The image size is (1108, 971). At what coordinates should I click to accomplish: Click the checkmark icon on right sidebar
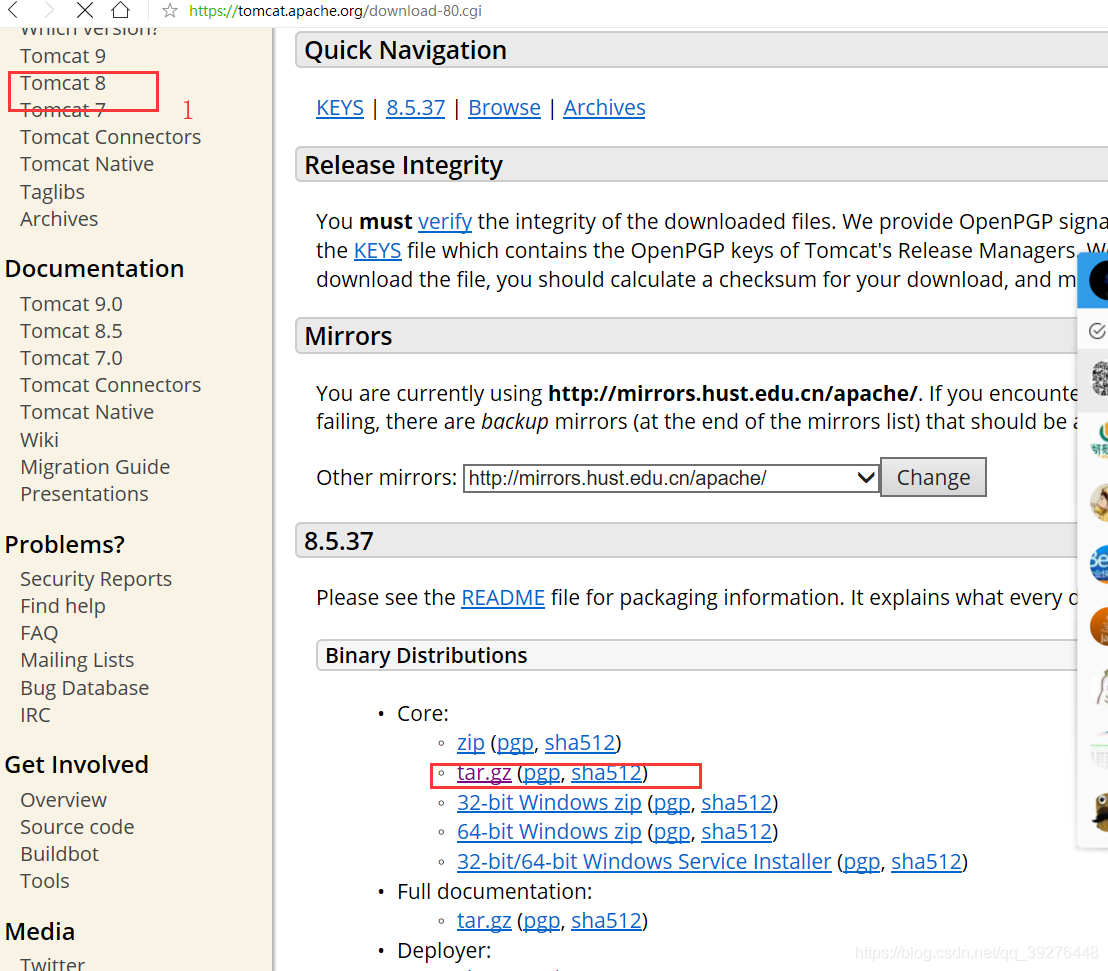click(1097, 331)
